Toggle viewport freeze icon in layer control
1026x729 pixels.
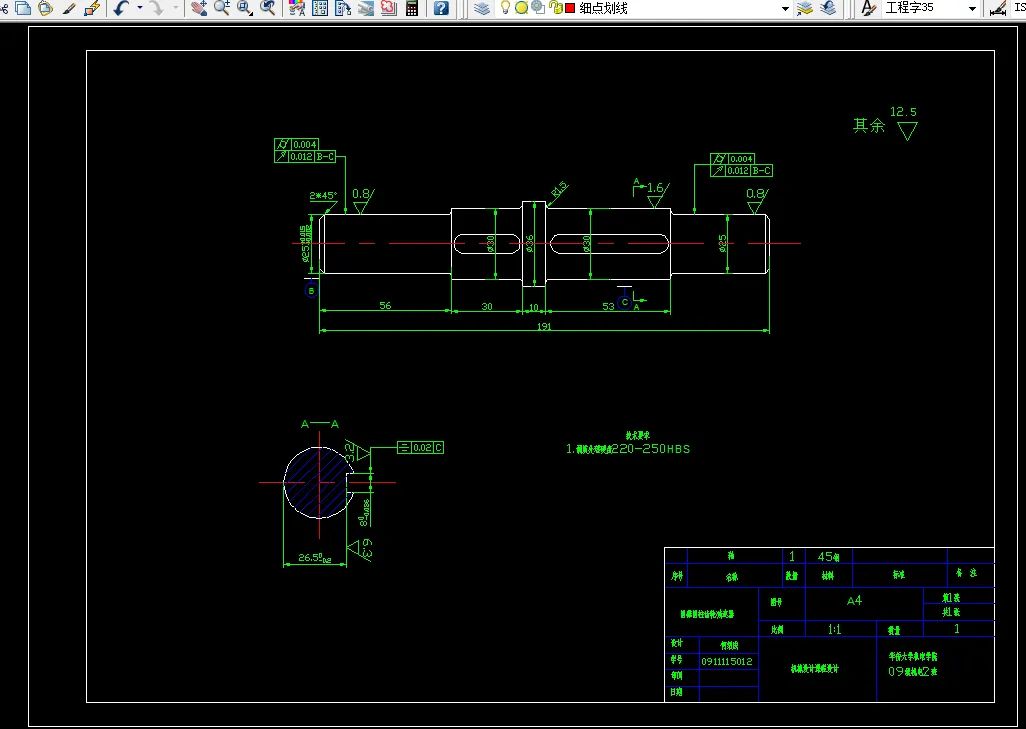click(x=538, y=8)
